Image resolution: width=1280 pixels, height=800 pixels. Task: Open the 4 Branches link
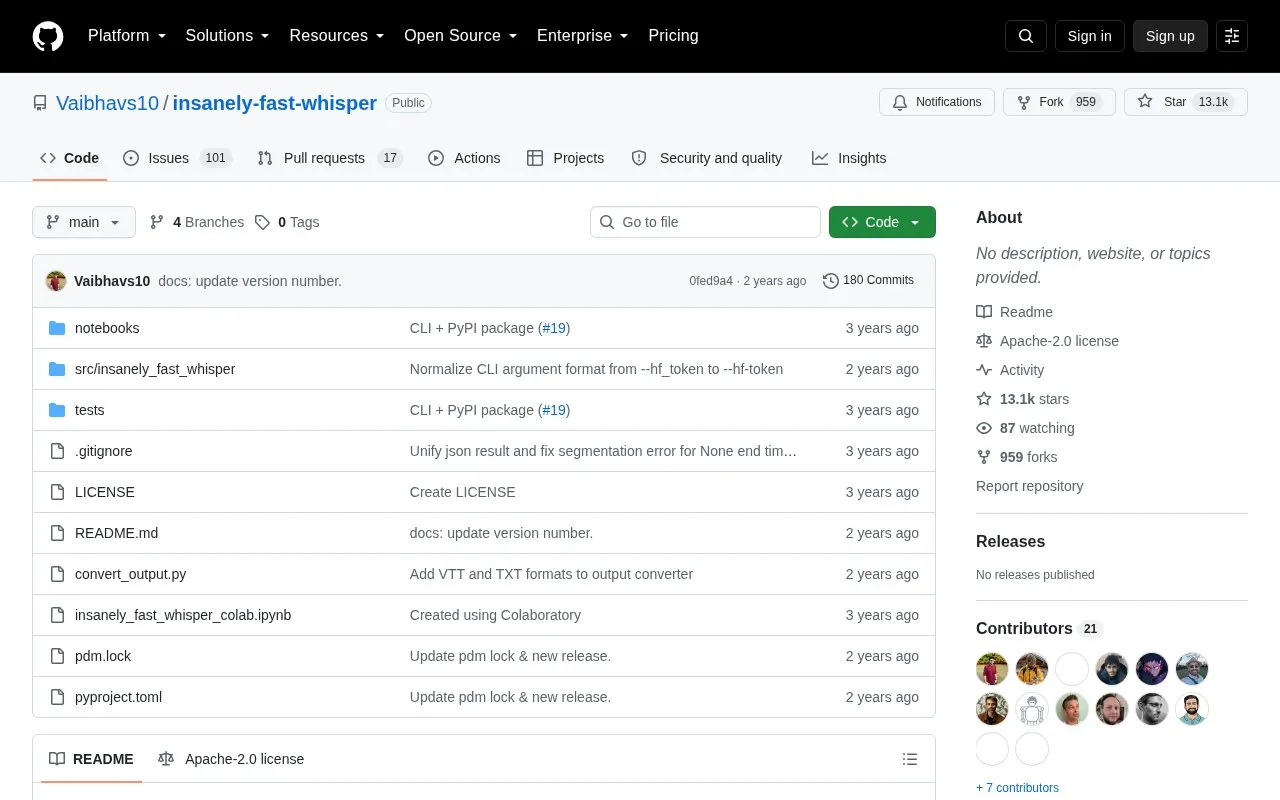(197, 222)
